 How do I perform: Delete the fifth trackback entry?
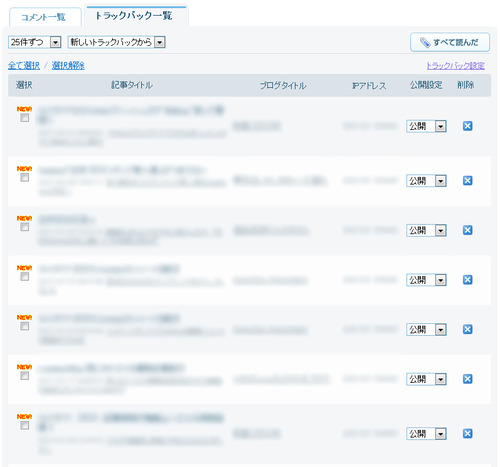click(467, 329)
